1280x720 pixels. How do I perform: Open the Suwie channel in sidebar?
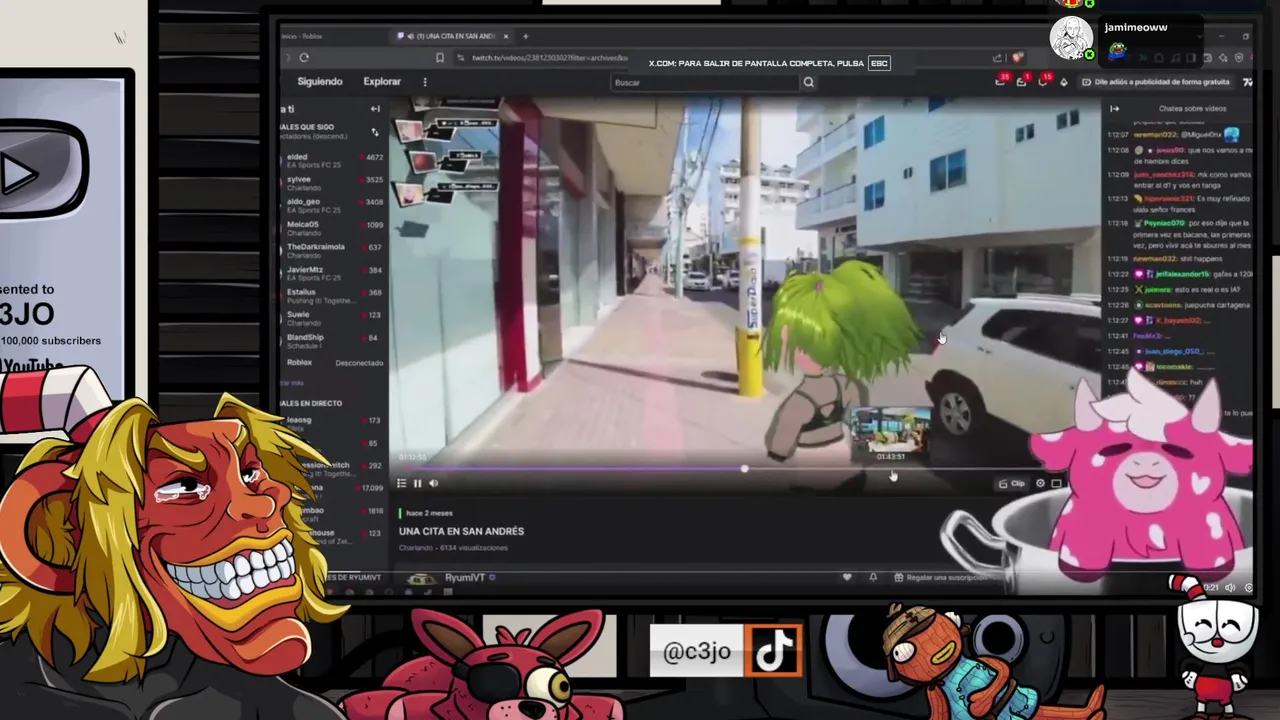(334, 317)
